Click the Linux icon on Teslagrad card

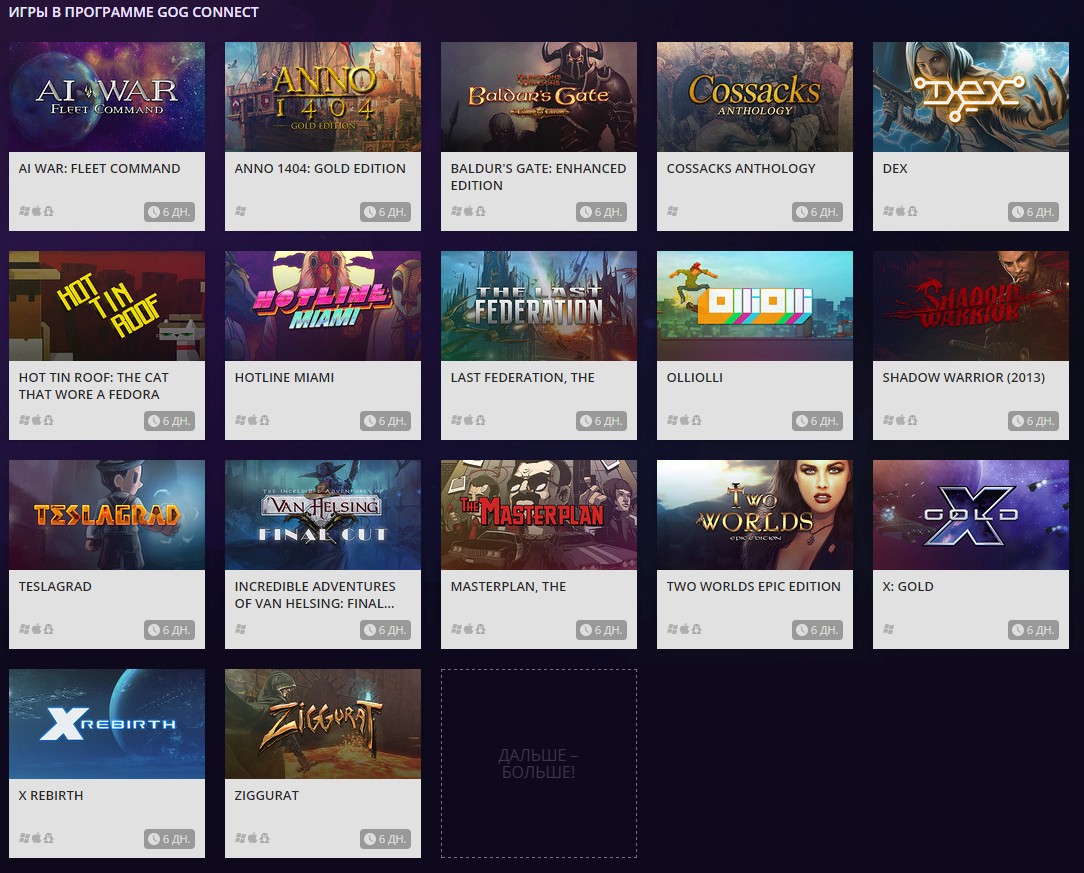(48, 629)
